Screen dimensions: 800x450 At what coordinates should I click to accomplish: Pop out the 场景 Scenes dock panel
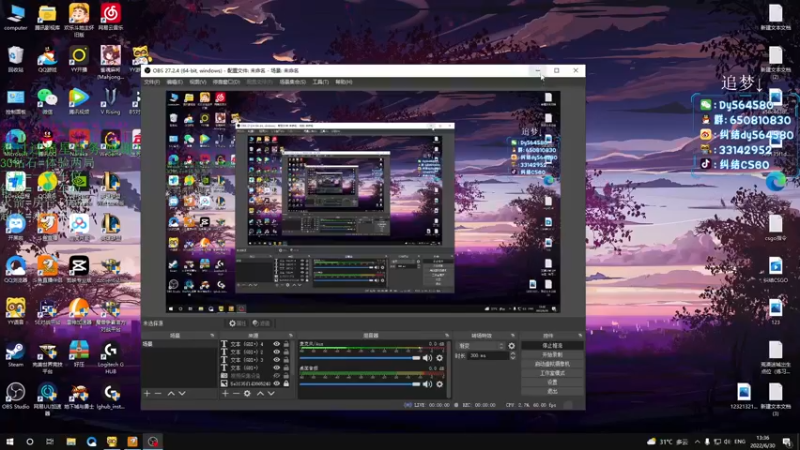[x=213, y=335]
